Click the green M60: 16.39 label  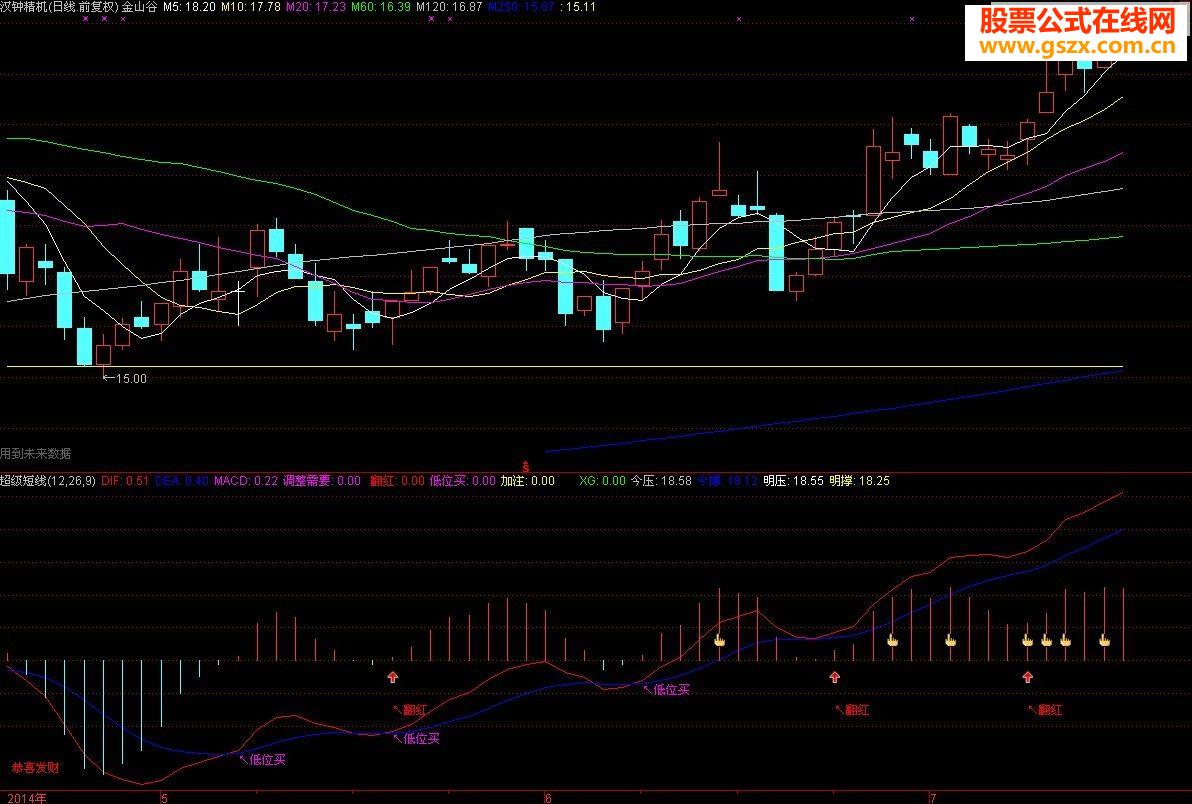(381, 7)
